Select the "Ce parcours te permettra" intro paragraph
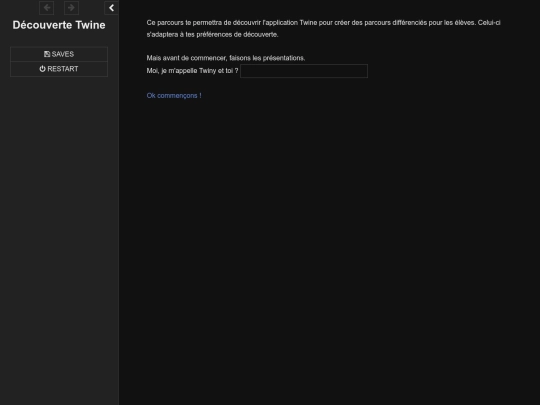Image resolution: width=540 pixels, height=405 pixels. pos(323,29)
